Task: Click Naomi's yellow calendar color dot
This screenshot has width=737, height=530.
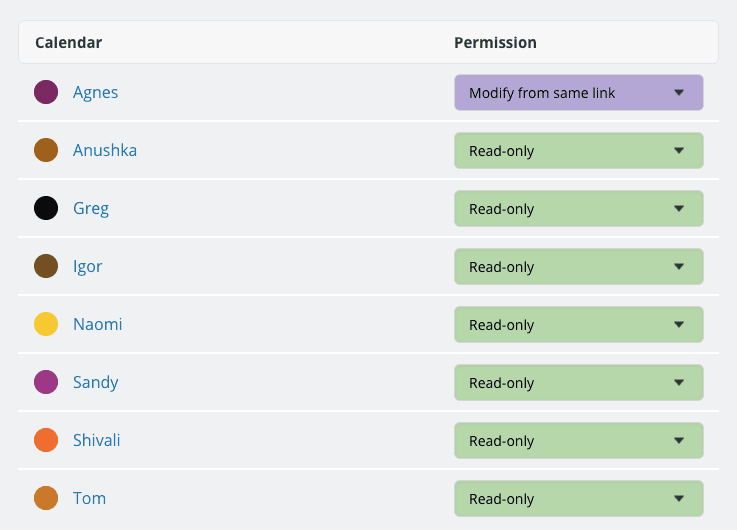Action: click(45, 325)
